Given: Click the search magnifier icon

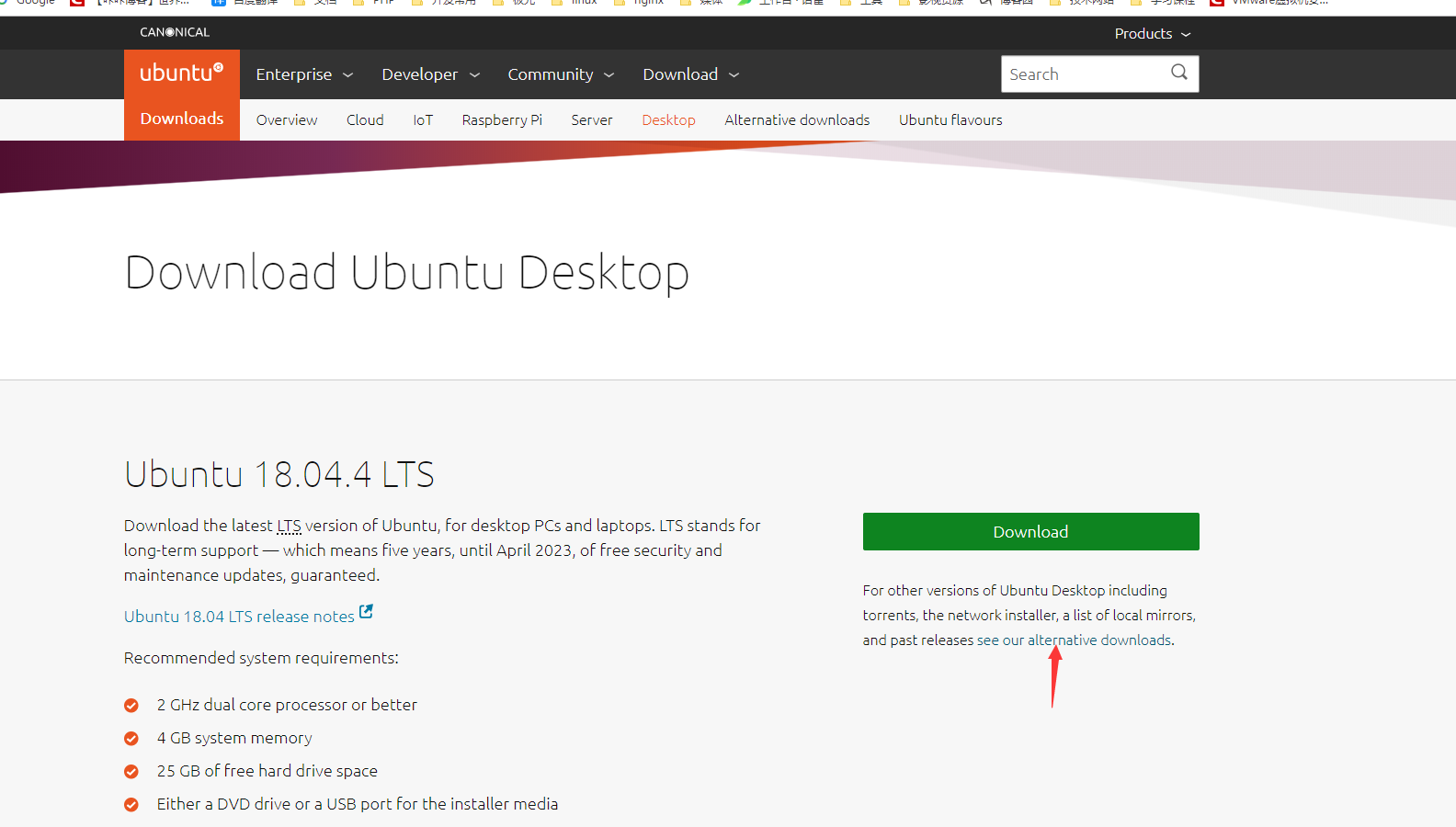Looking at the screenshot, I should [1179, 72].
